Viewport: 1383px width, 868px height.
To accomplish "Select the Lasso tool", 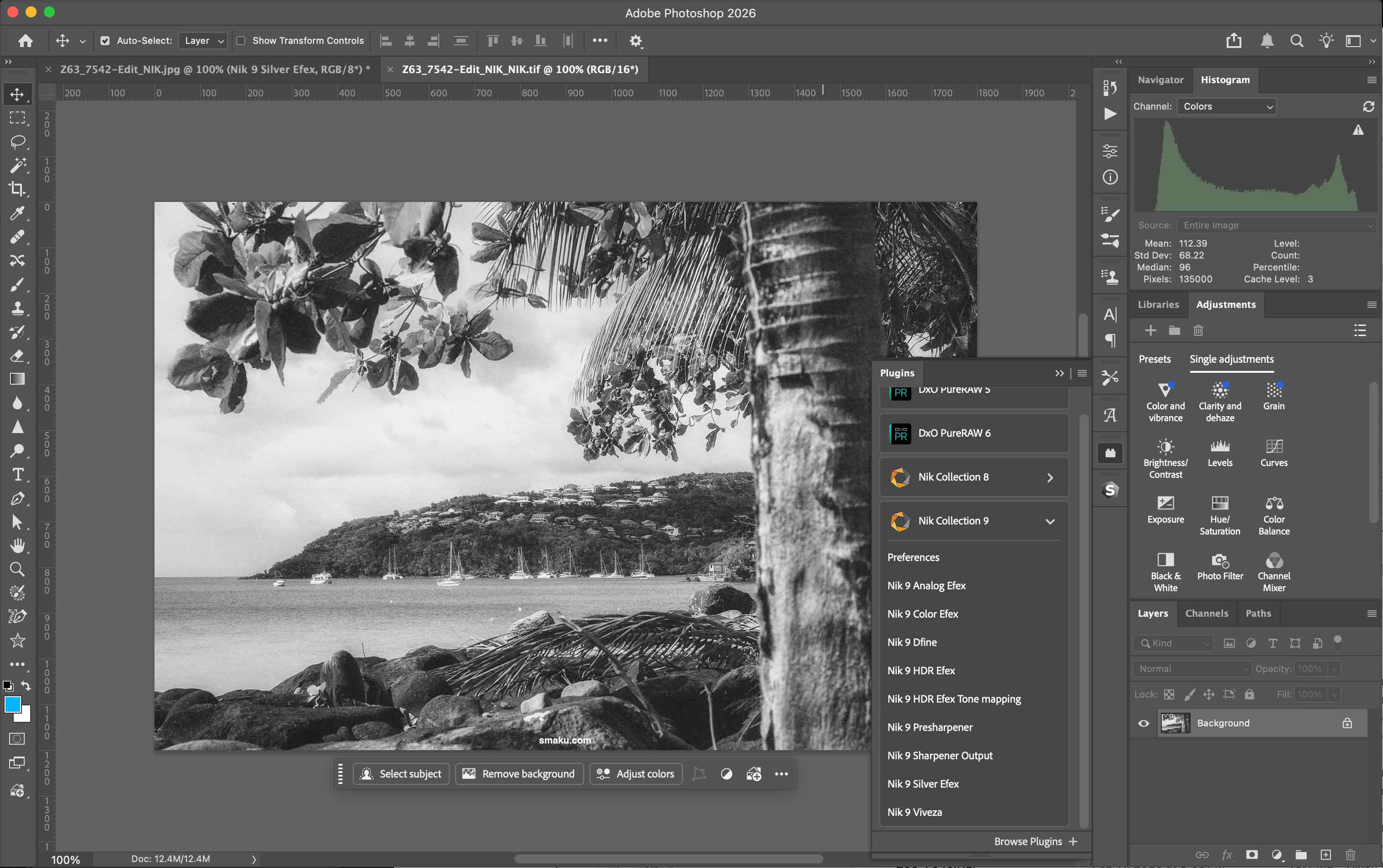I will [x=17, y=141].
